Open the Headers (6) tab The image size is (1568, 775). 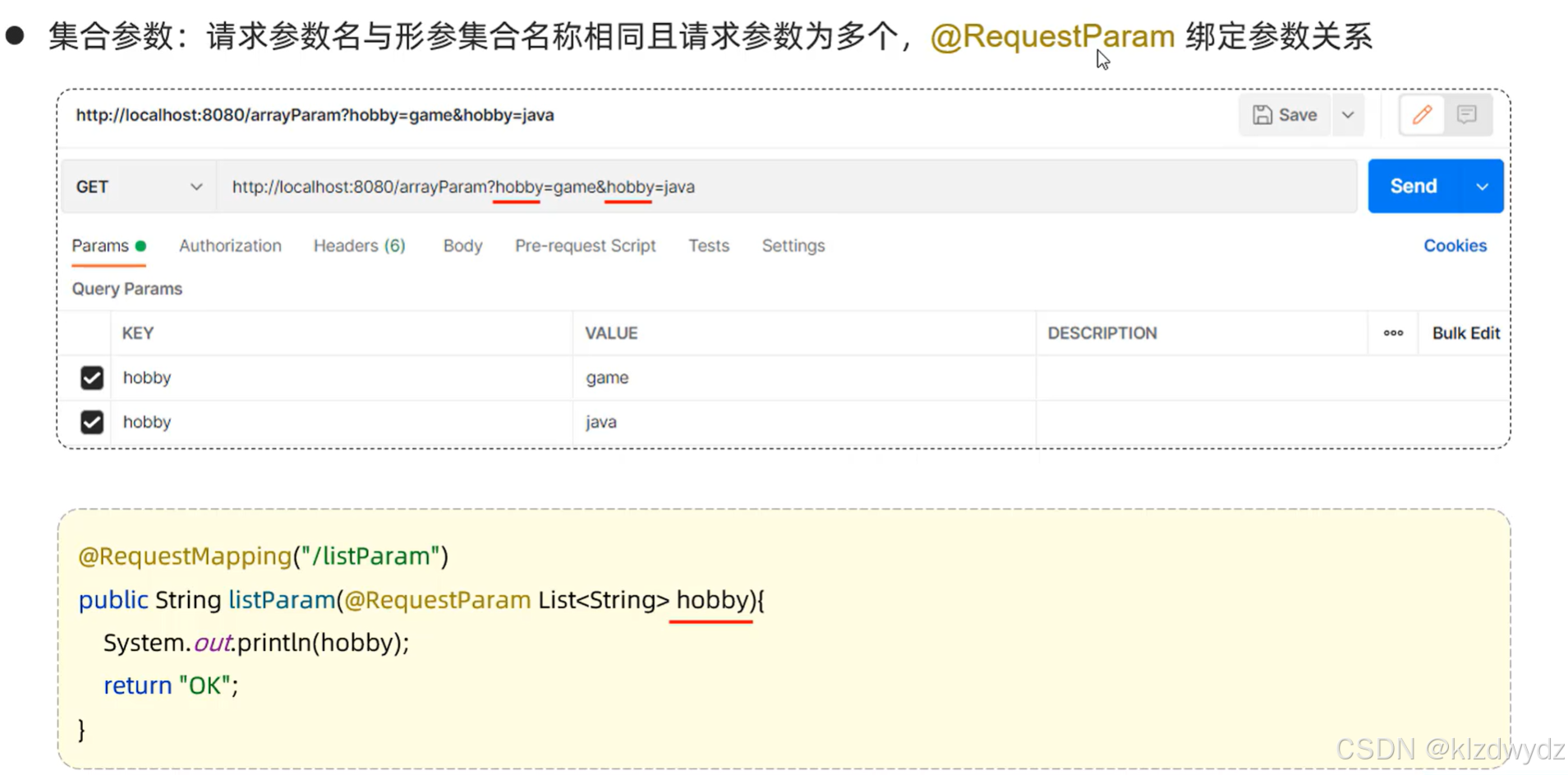pyautogui.click(x=359, y=245)
